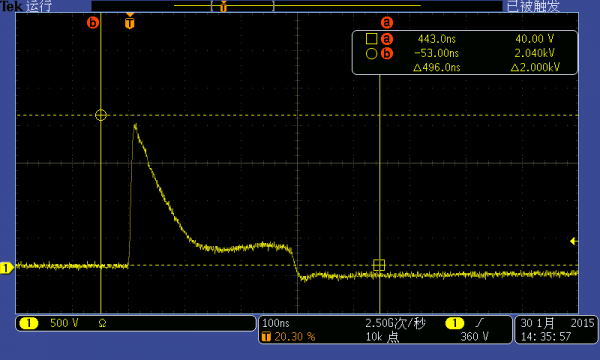The image size is (600, 360).
Task: Select cursor a label at top of graticule
Action: pyautogui.click(x=387, y=23)
